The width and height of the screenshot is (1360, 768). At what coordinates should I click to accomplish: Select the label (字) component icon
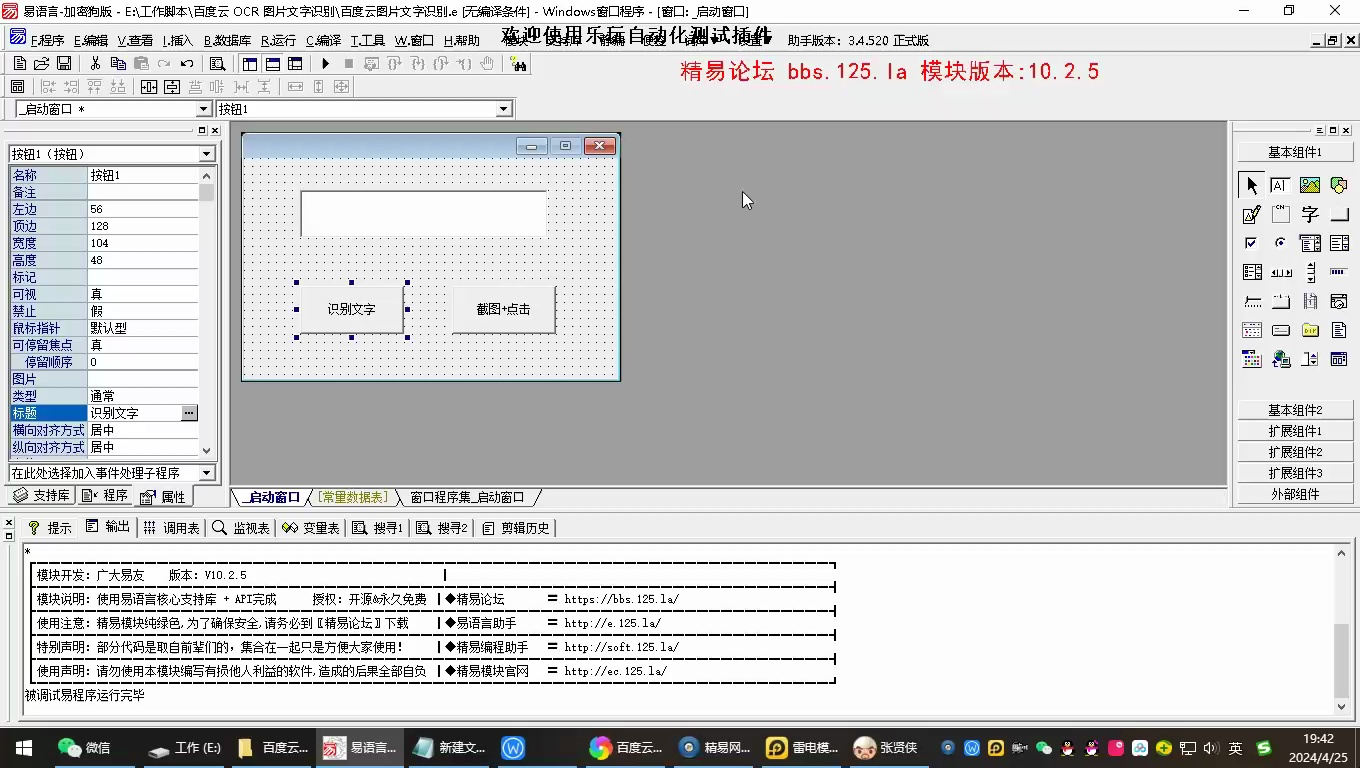[x=1310, y=214]
